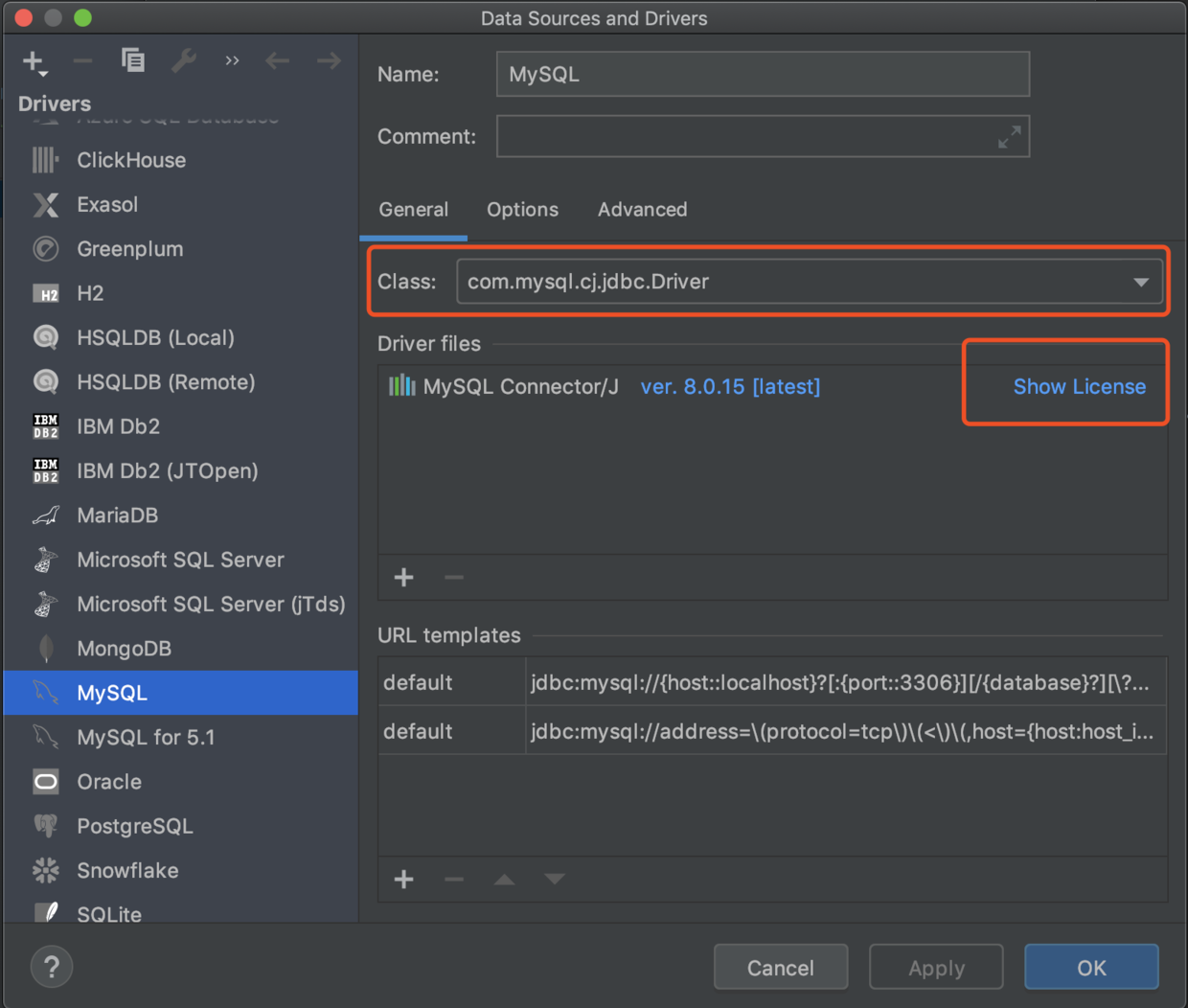Open the Class dropdown arrow

tap(1140, 282)
